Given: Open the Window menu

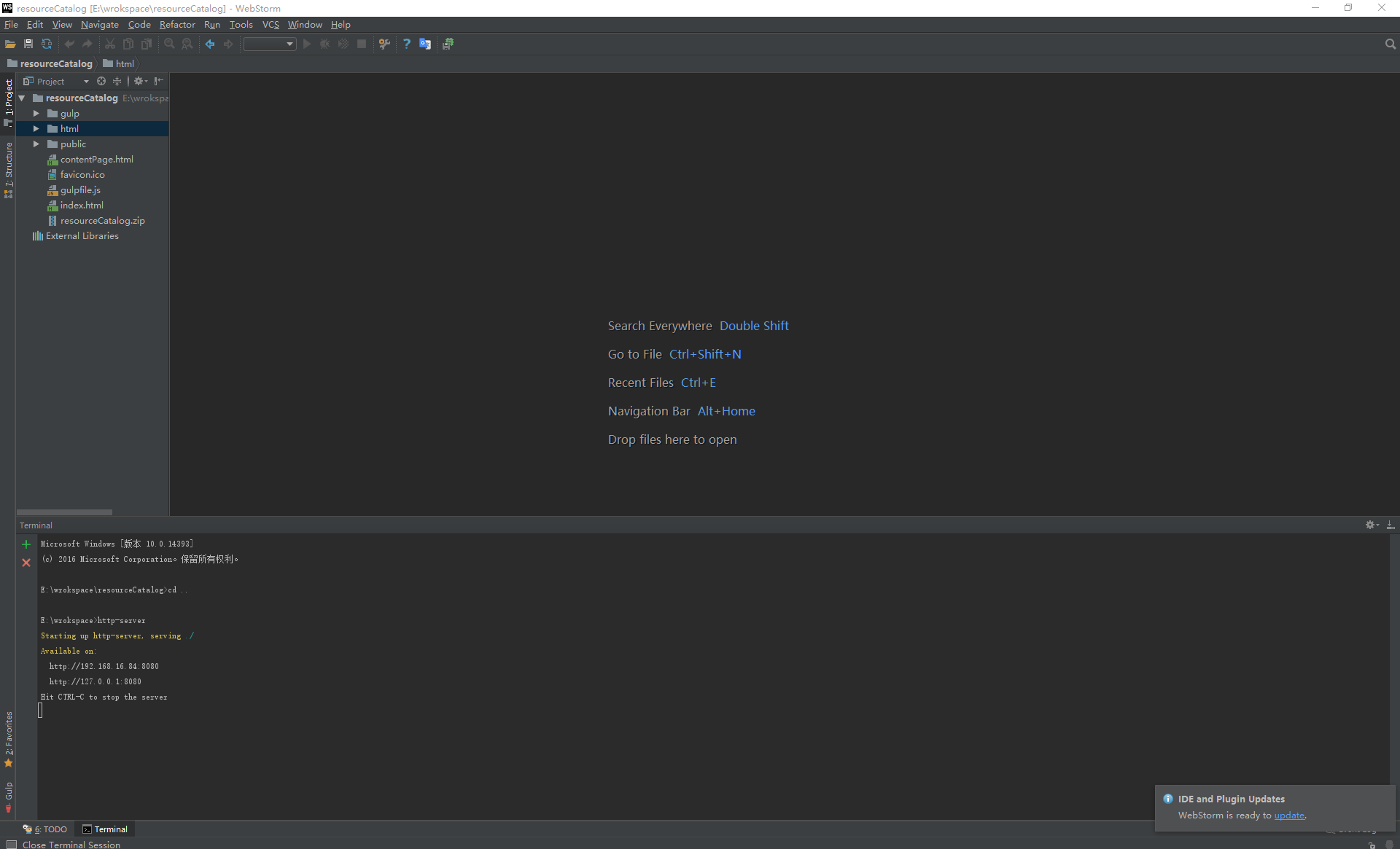Looking at the screenshot, I should pyautogui.click(x=305, y=24).
